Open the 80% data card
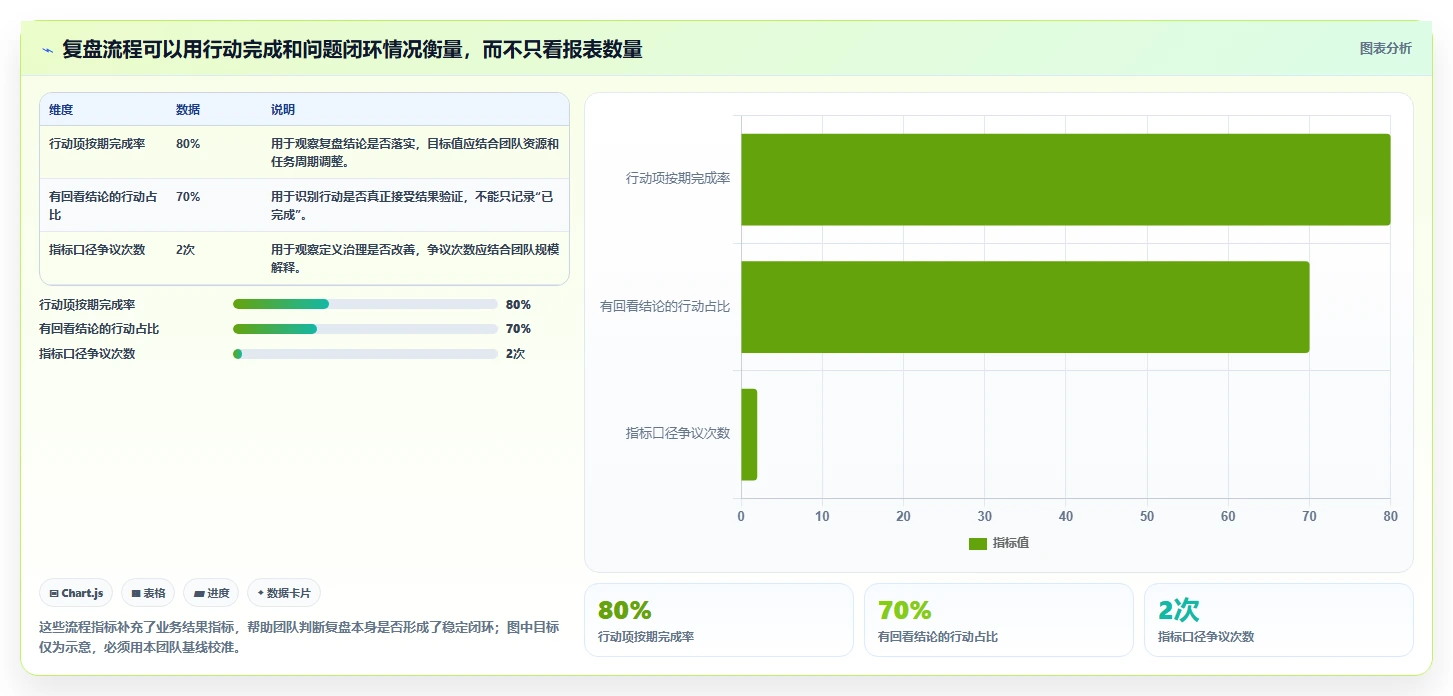 pyautogui.click(x=718, y=620)
